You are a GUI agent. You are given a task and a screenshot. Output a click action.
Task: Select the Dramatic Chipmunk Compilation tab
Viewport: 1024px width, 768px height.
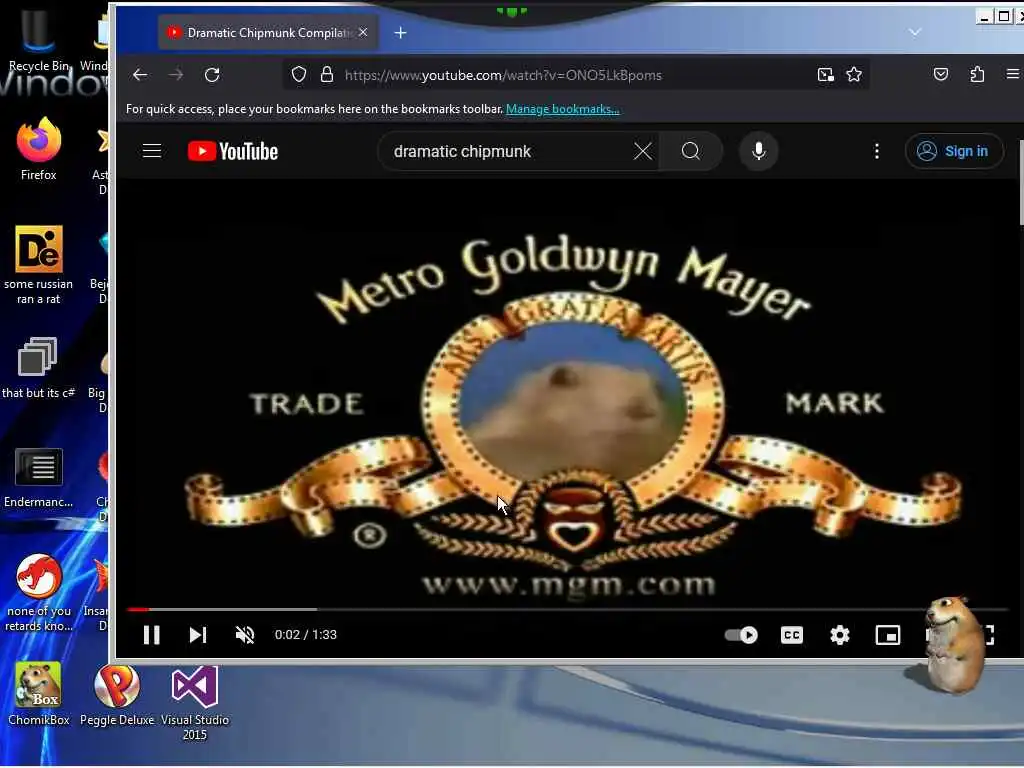click(x=268, y=33)
